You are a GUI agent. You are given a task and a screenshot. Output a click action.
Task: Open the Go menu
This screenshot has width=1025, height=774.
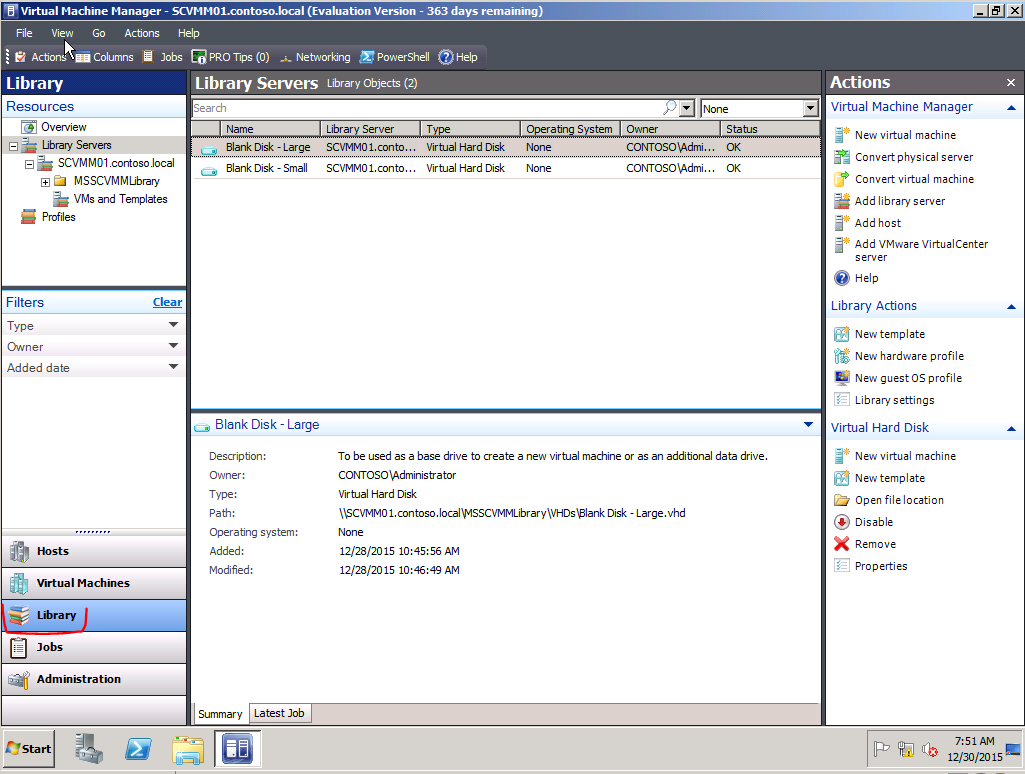tap(99, 33)
